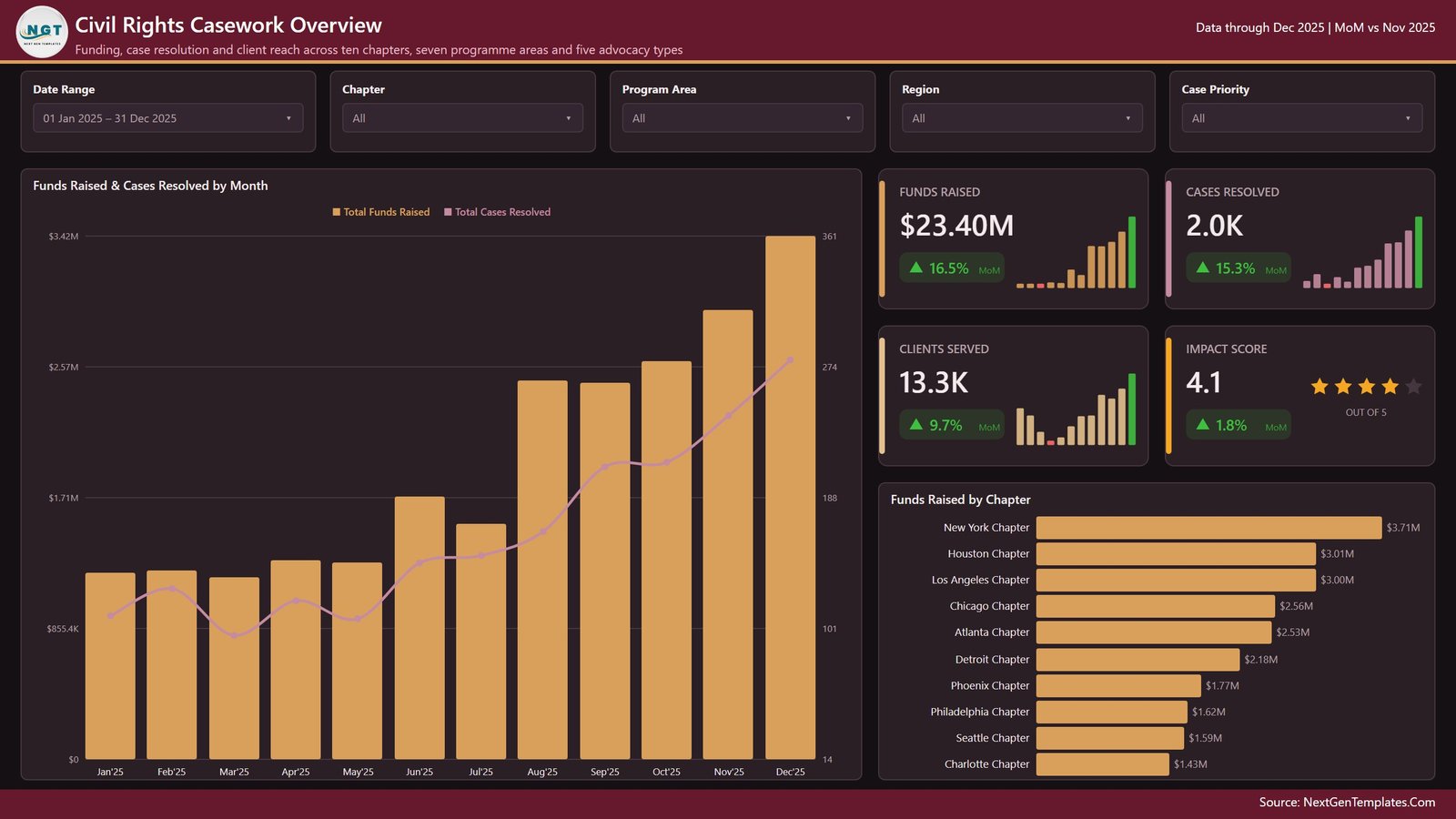This screenshot has height=819, width=1456.
Task: Select the Phoenix Chapter bar
Action: coord(1118,686)
